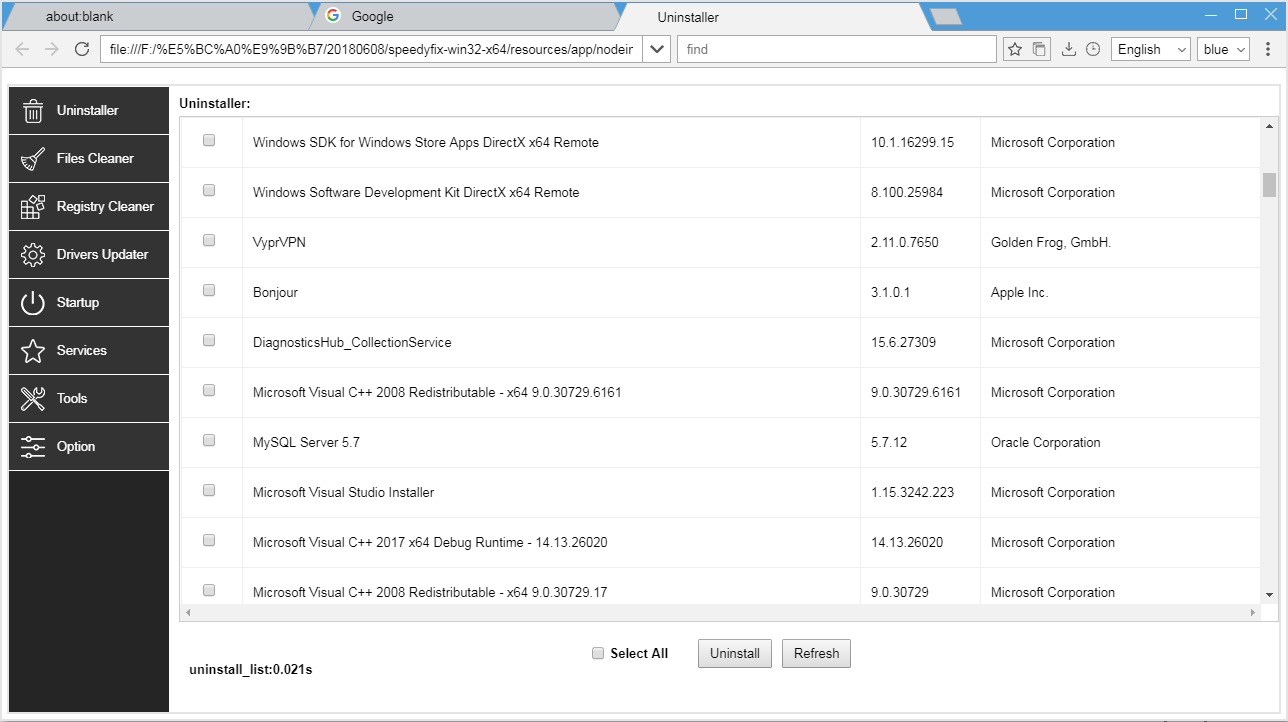Open the blue theme dropdown

pos(1223,49)
